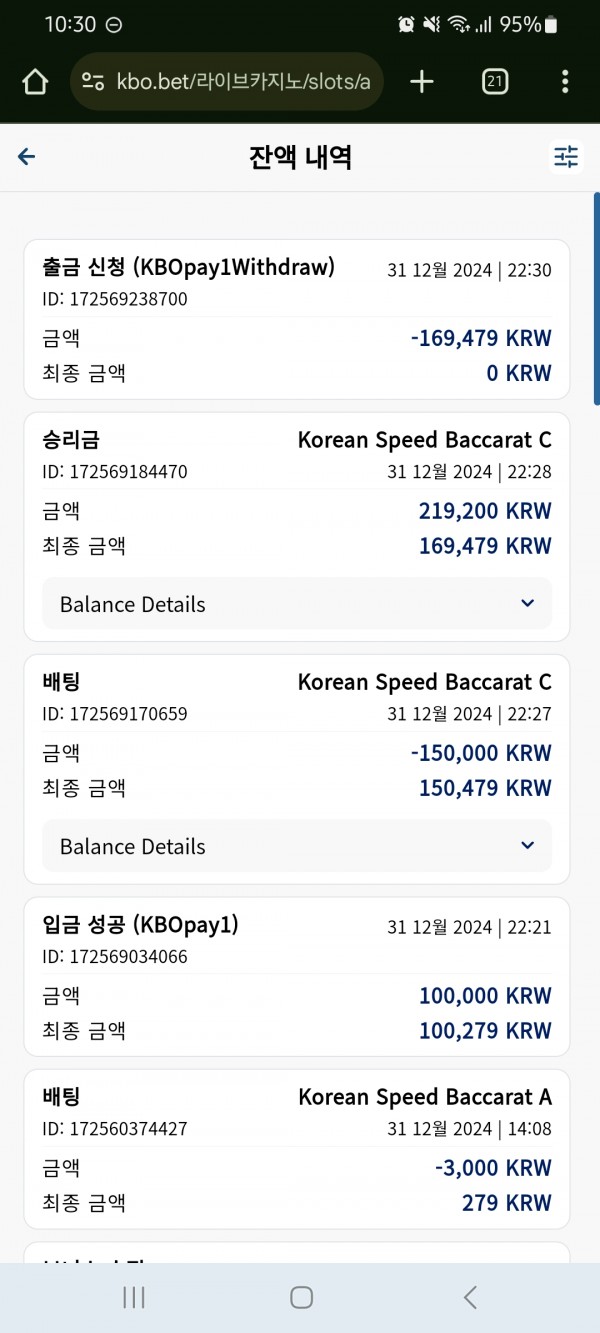Viewport: 600px width, 1333px height.
Task: Open the filter settings icon beside 잔액 내역
Action: (x=566, y=157)
